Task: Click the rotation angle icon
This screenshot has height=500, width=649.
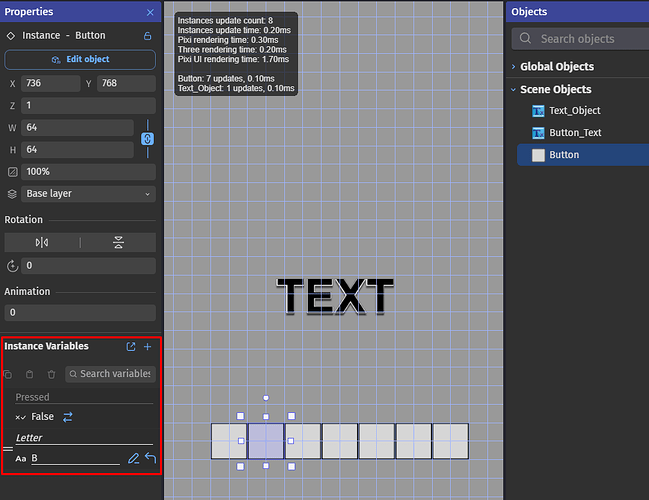Action: (x=13, y=266)
